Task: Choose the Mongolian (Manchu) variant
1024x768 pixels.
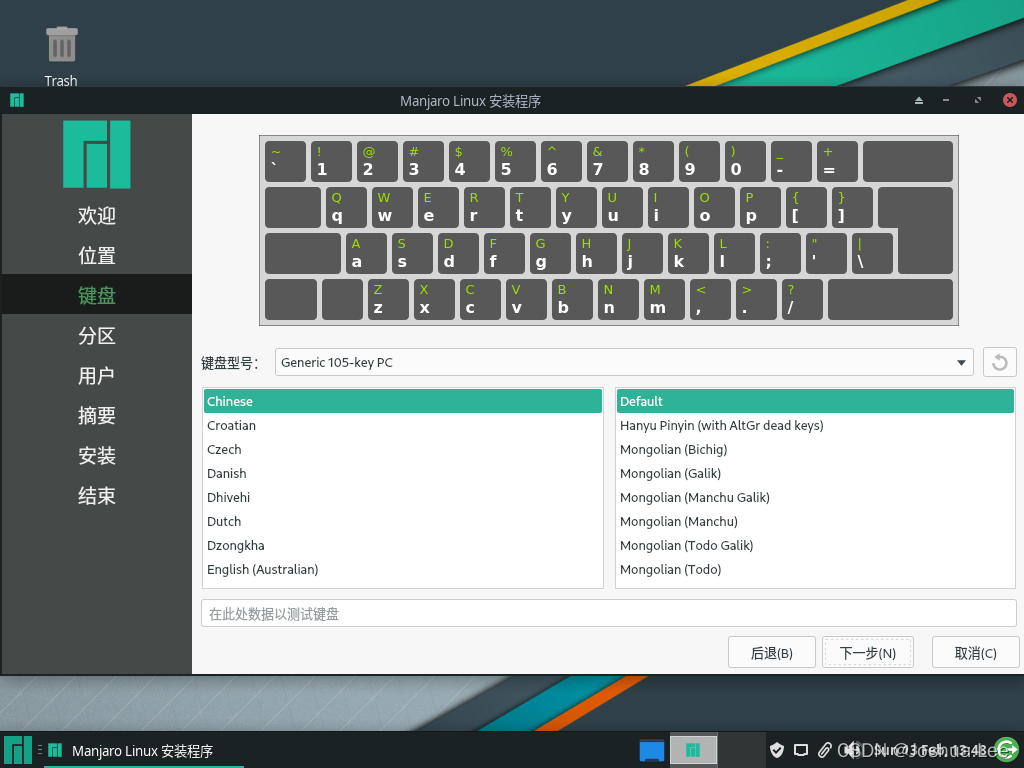Action: (x=815, y=521)
